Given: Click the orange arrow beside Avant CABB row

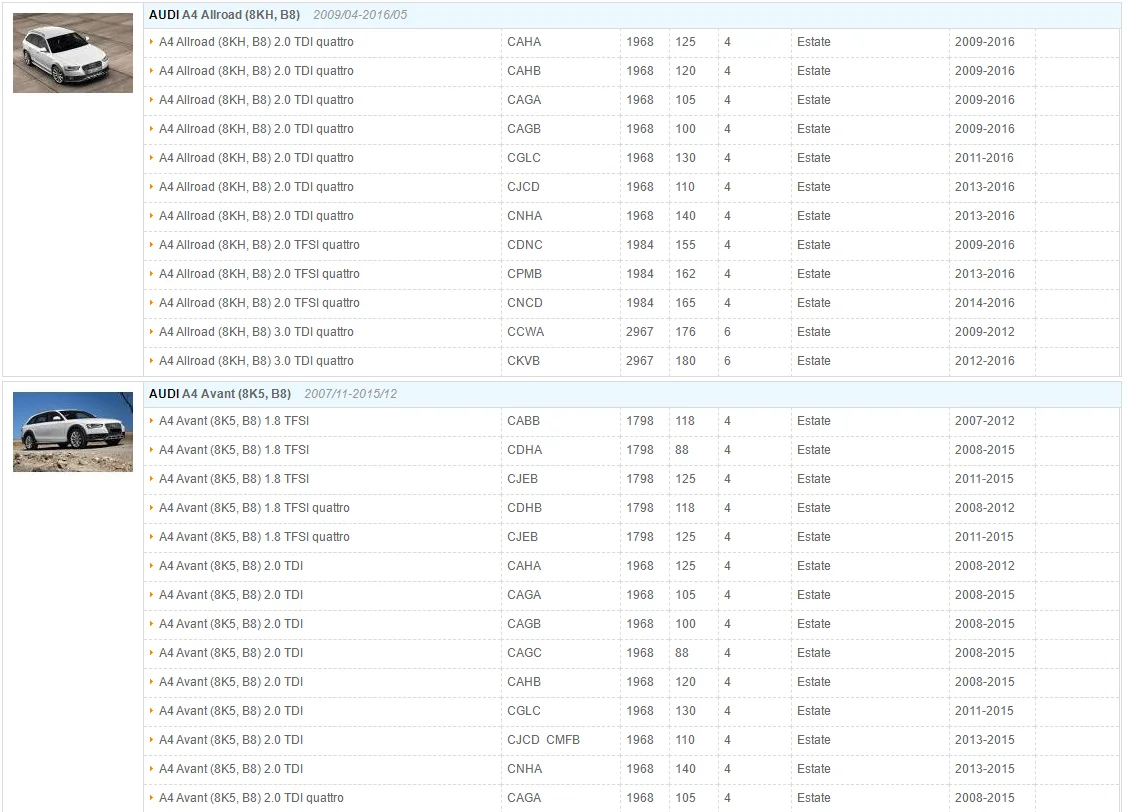Looking at the screenshot, I should 152,420.
